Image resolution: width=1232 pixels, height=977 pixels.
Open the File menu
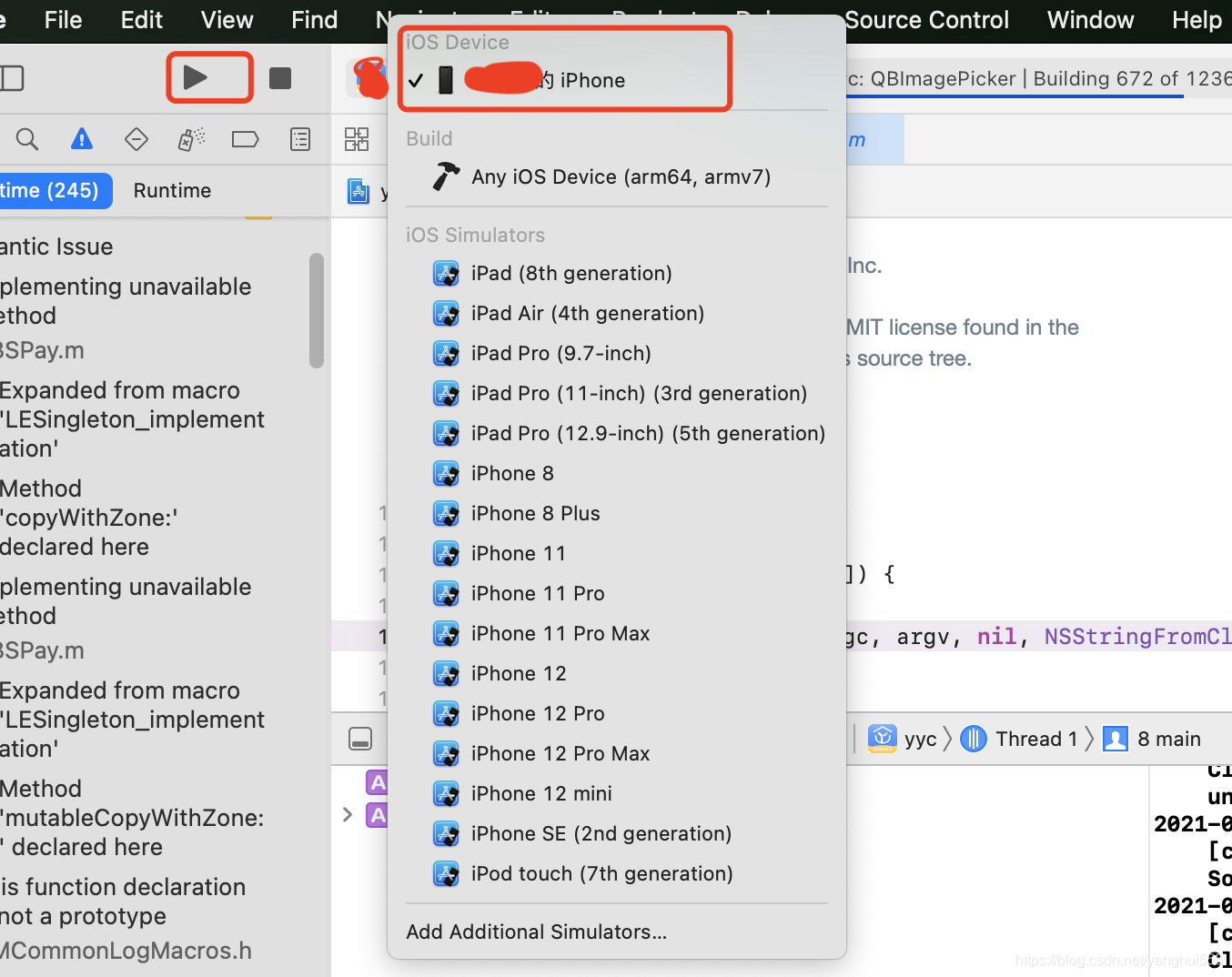(x=63, y=20)
